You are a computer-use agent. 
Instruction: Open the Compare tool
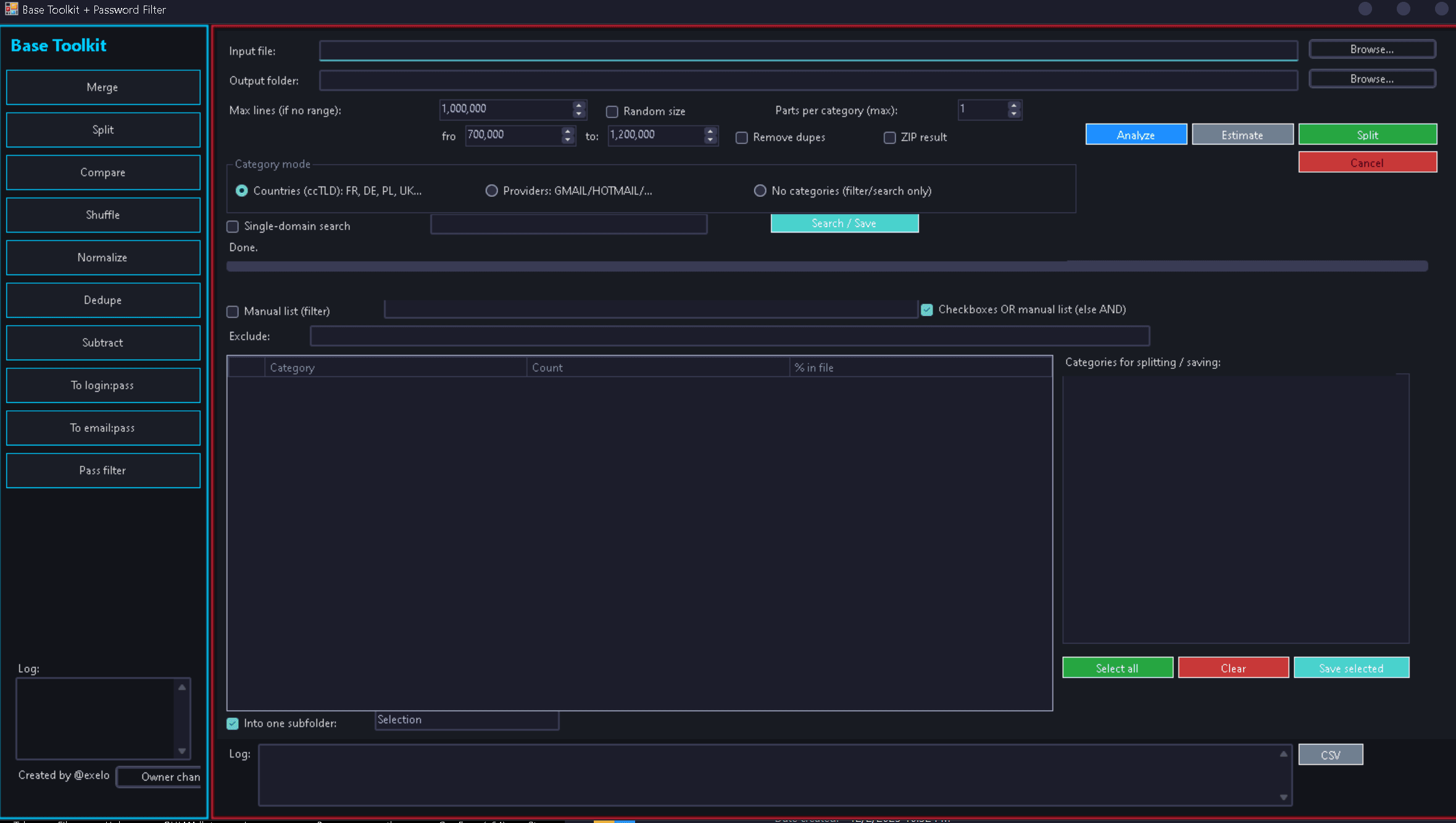102,172
